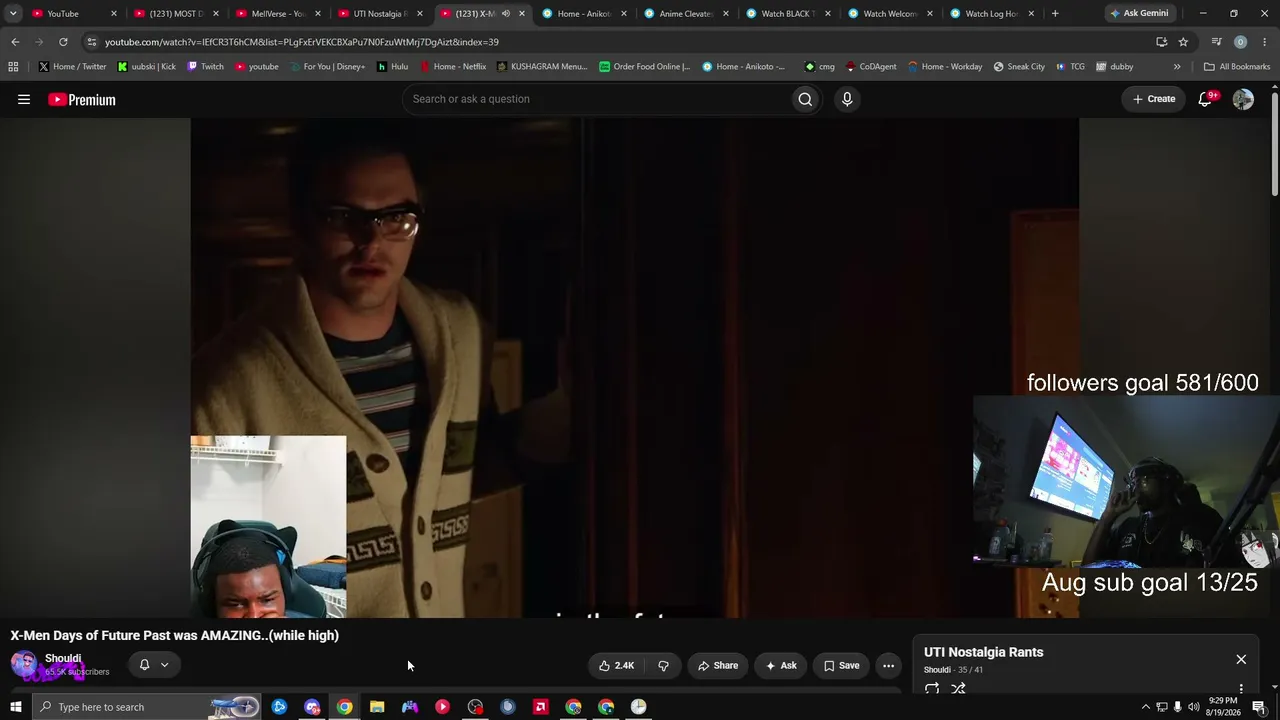Go back in browser history

15,42
